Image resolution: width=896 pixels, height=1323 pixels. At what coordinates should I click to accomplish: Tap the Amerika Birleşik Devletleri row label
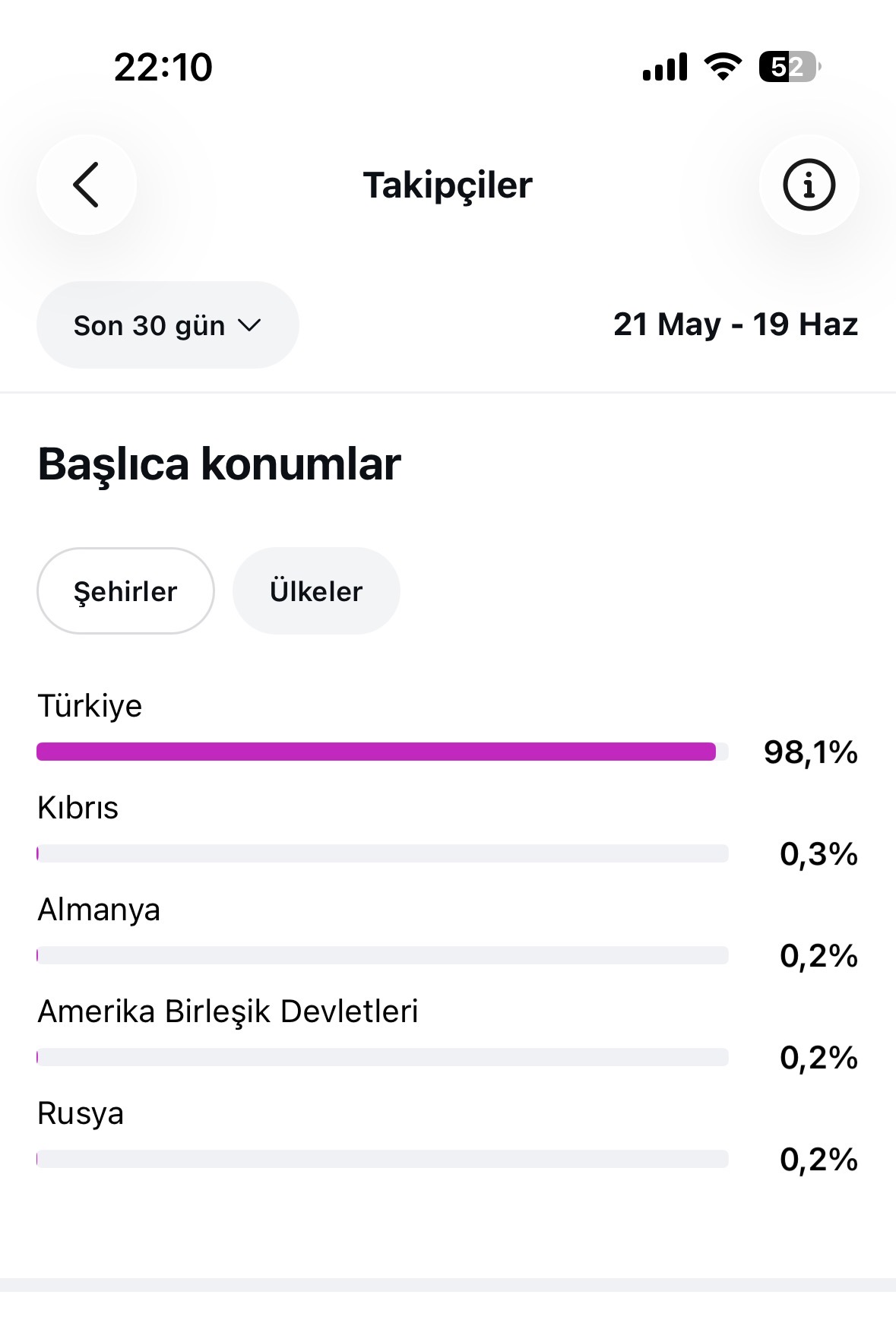(x=228, y=1011)
